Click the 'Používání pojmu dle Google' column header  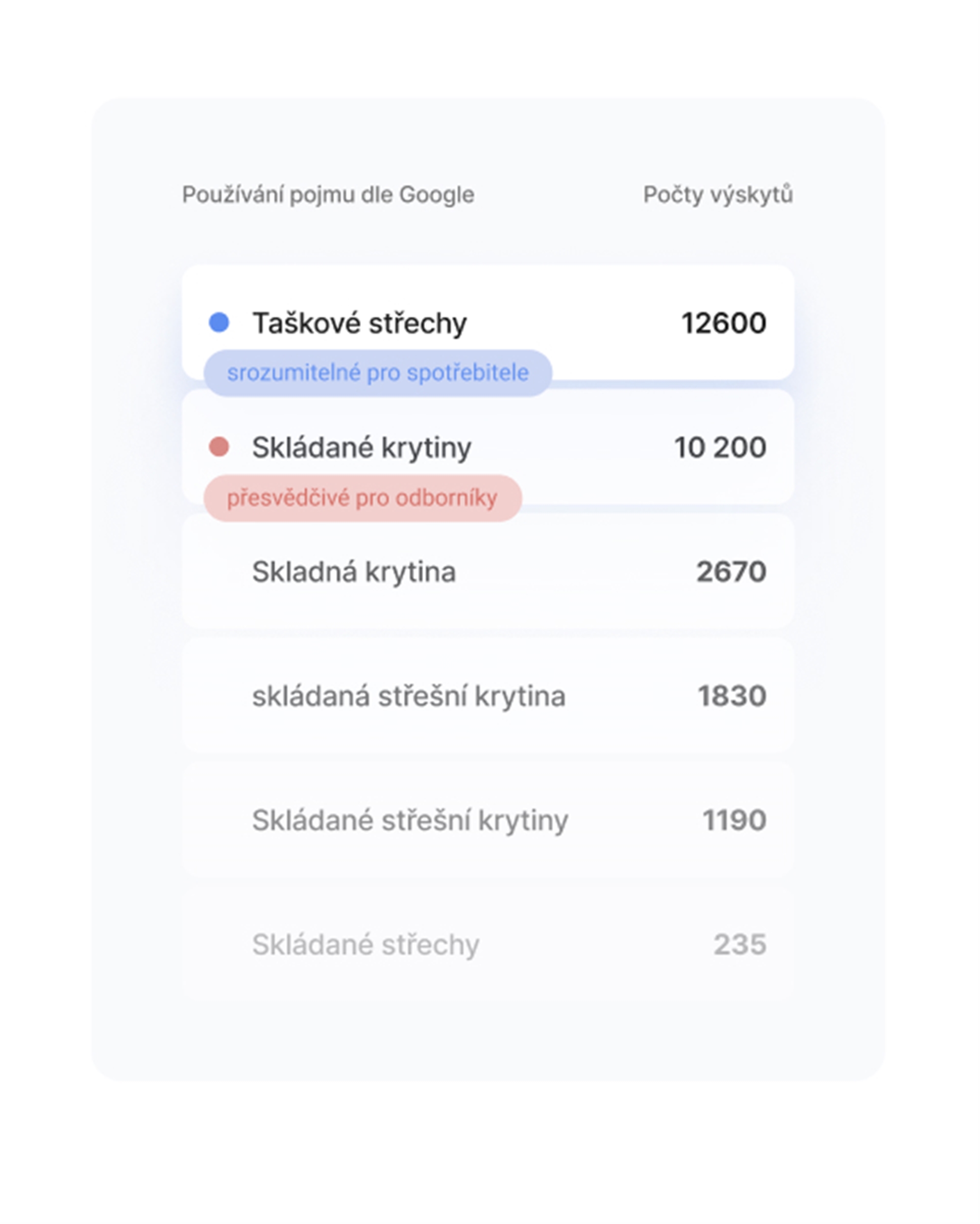pos(328,195)
